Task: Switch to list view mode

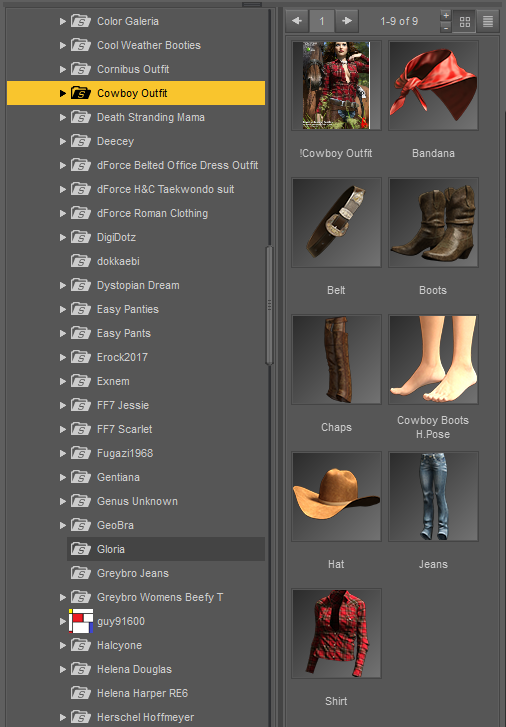Action: click(x=488, y=21)
